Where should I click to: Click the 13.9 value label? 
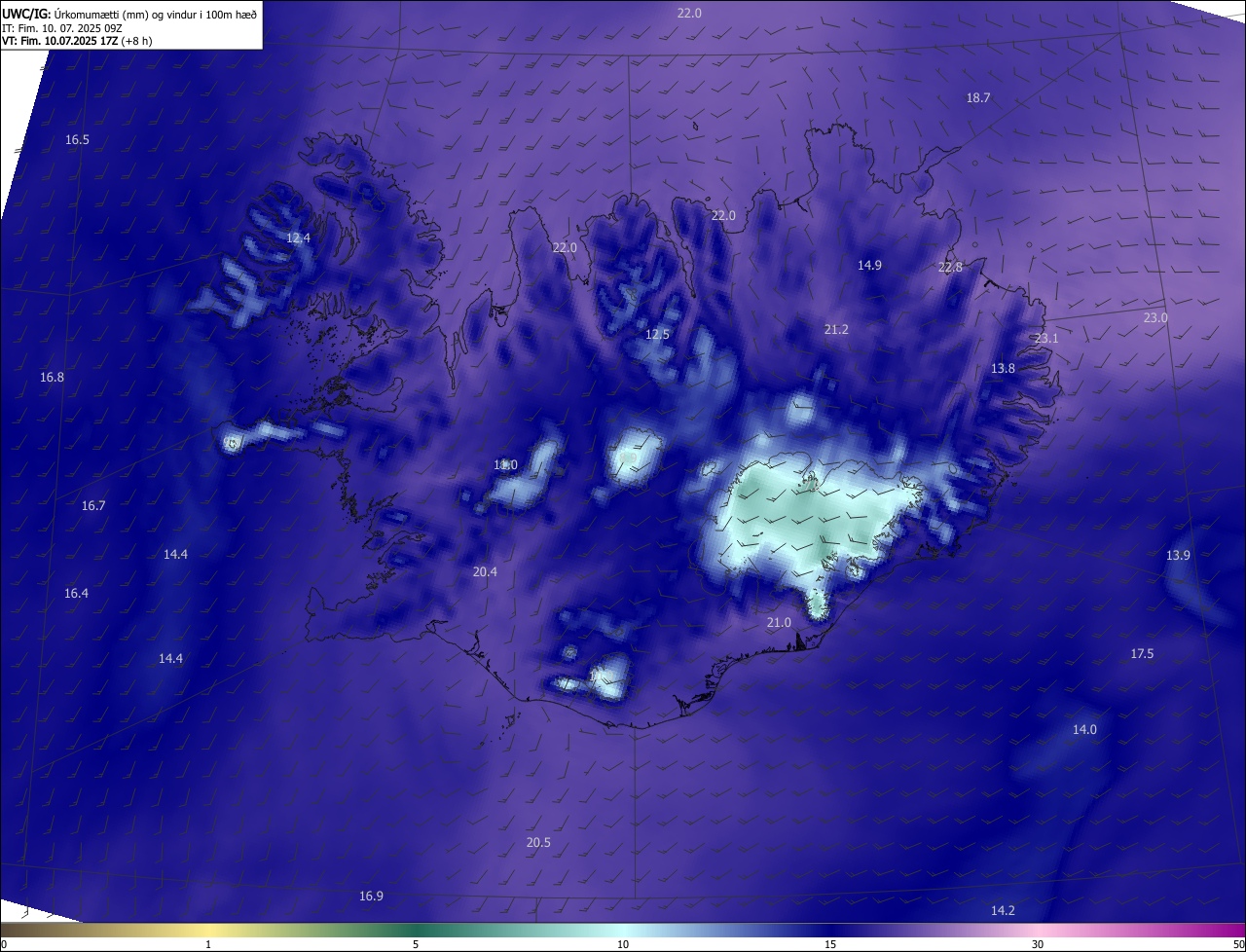(x=1178, y=555)
